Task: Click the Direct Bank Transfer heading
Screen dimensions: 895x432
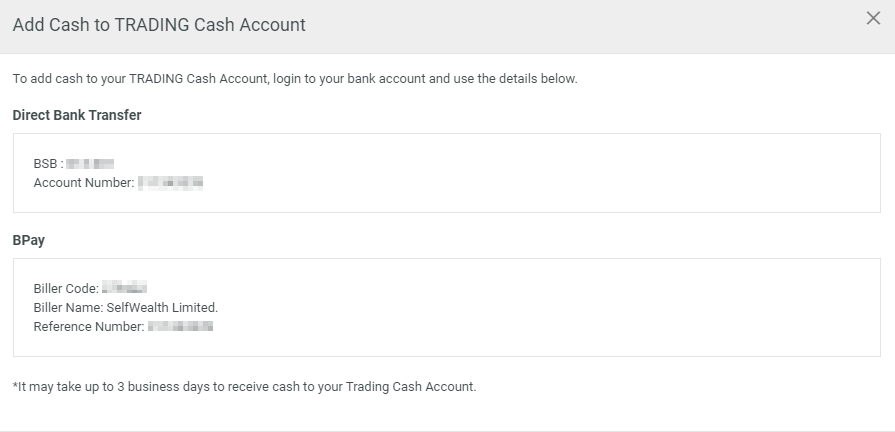Action: coord(77,115)
